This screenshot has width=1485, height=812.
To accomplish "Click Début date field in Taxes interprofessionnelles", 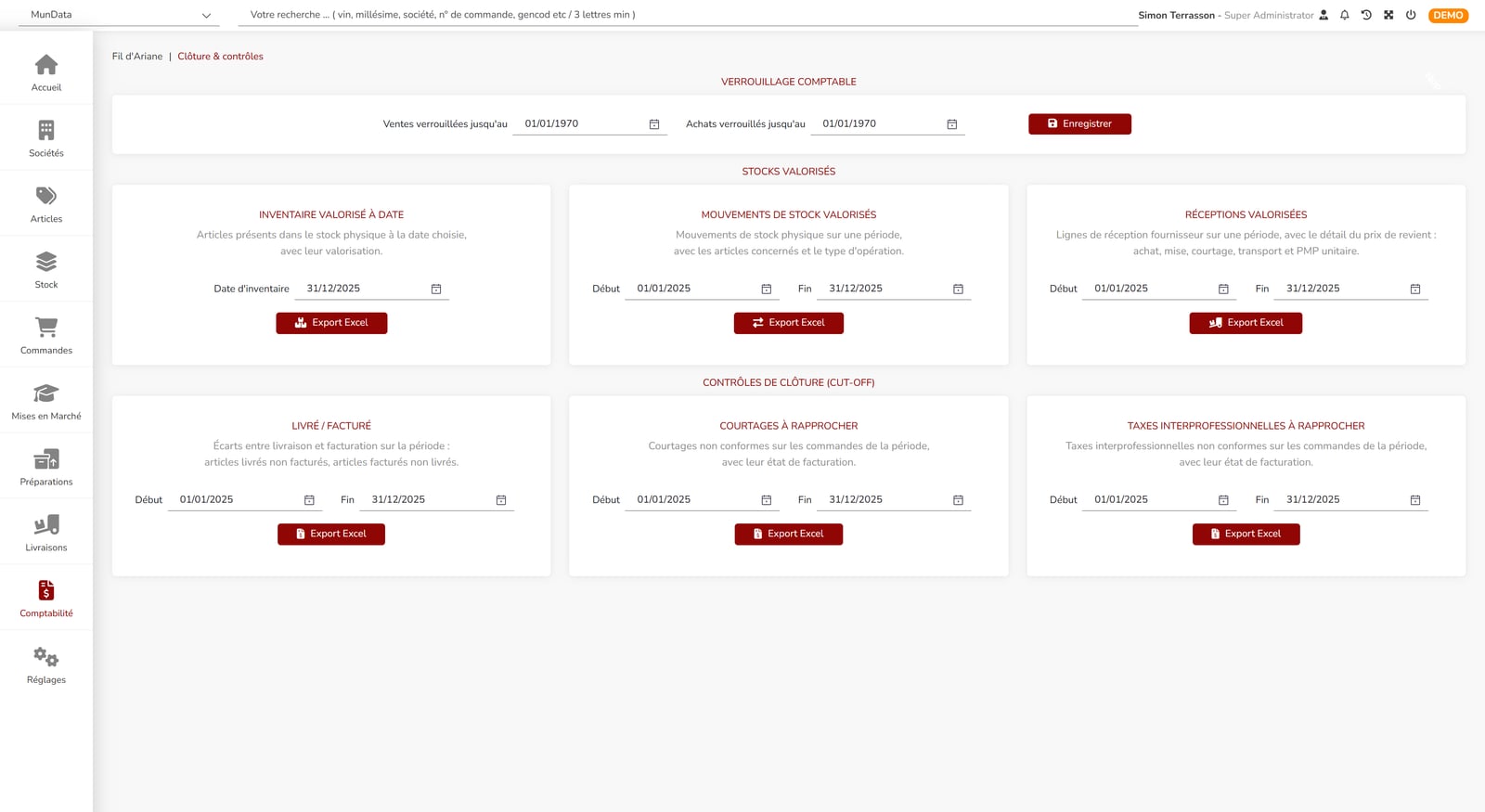I will point(1159,500).
